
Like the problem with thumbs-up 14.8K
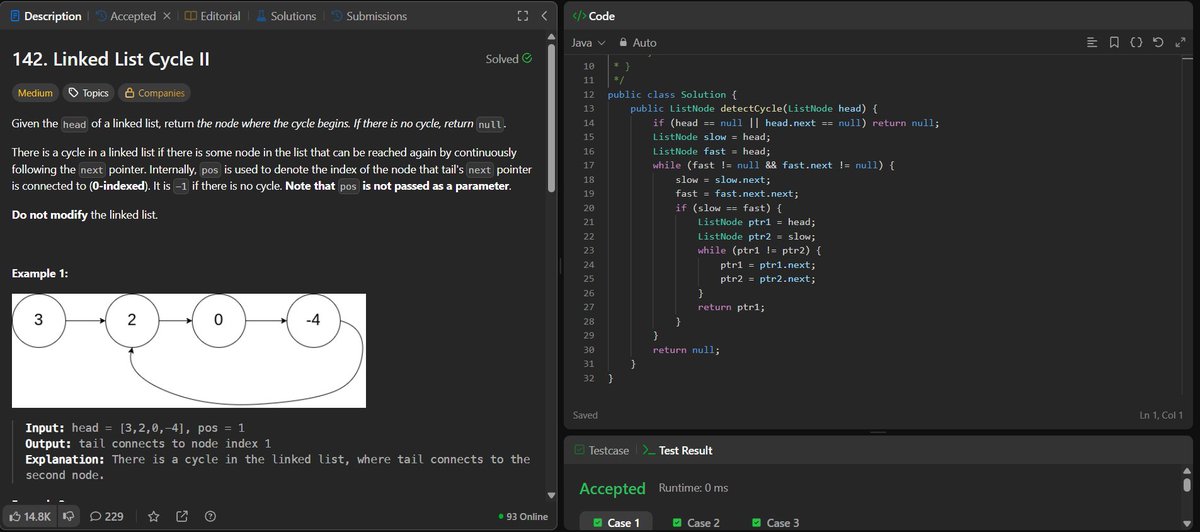point(30,516)
